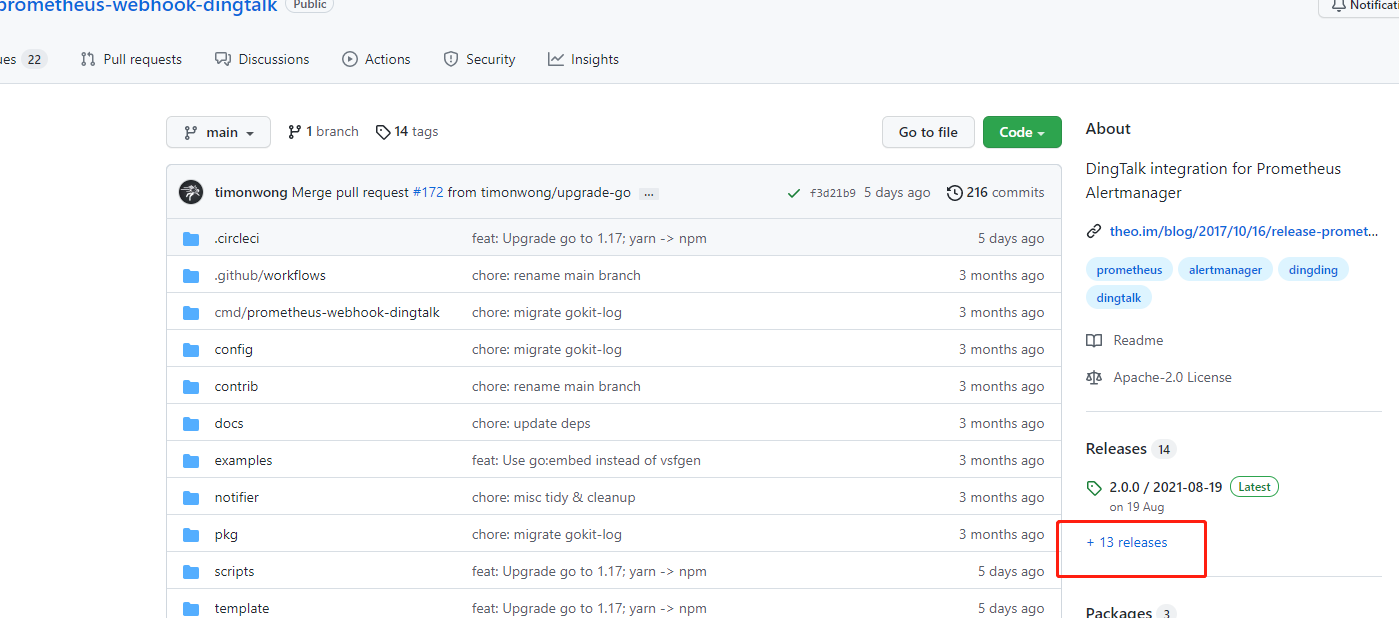This screenshot has width=1399, height=618.
Task: Show the + 13 releases link
Action: click(1127, 542)
